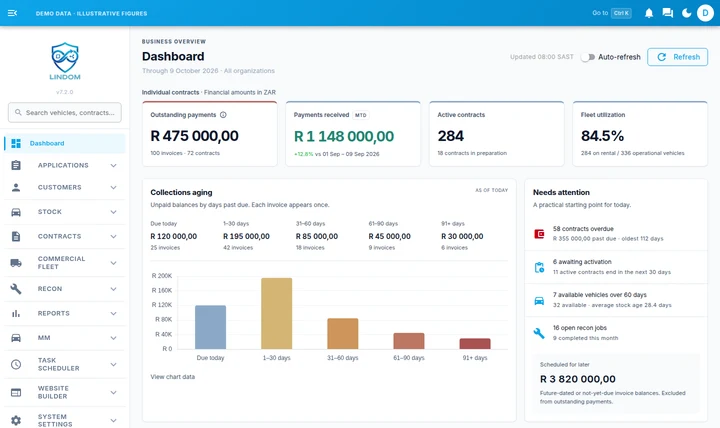Expand the Reports menu chevron

click(x=113, y=313)
